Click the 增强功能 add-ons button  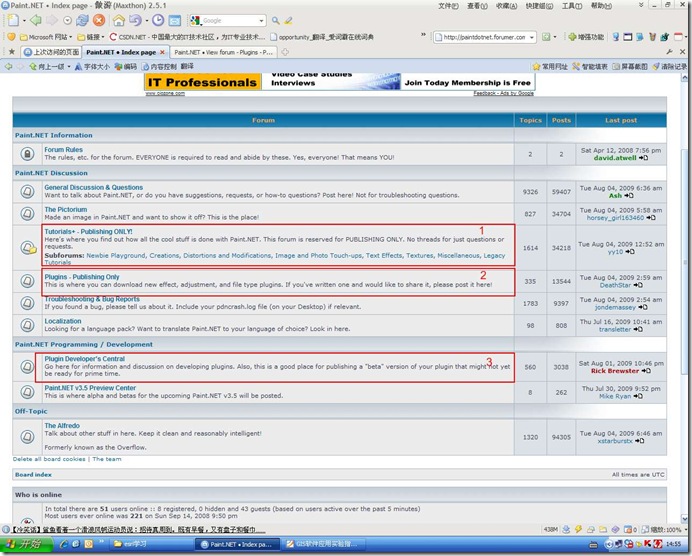(586, 37)
